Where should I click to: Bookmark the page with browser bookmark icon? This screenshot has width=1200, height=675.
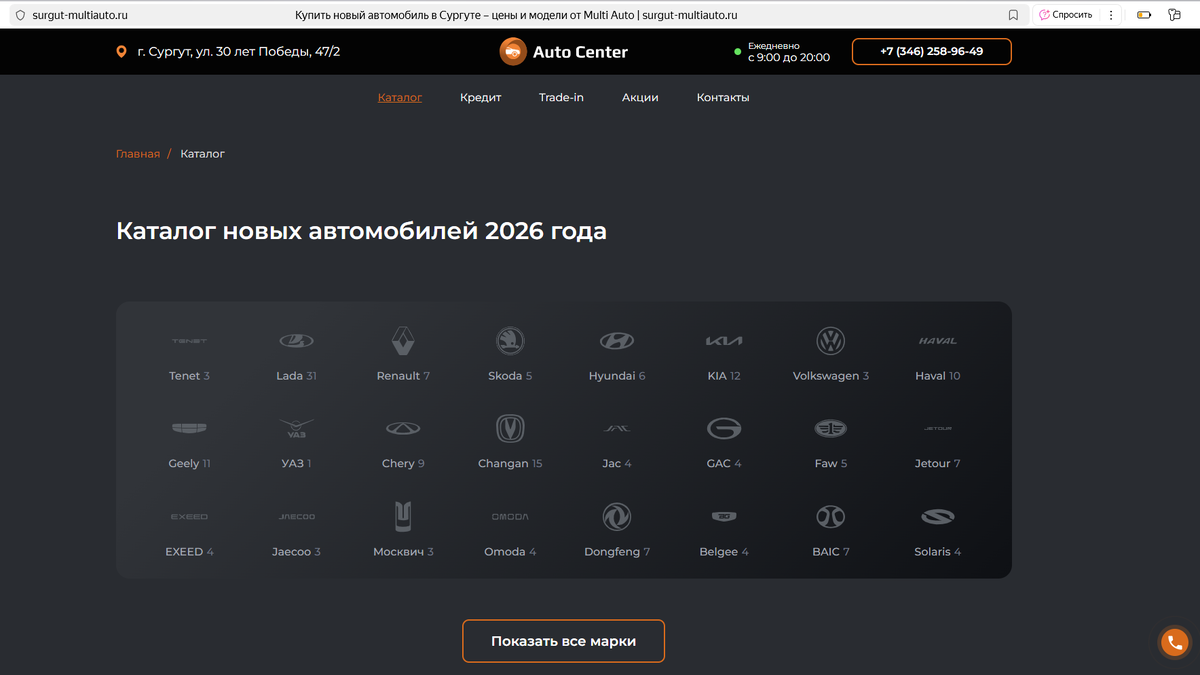click(x=1013, y=15)
